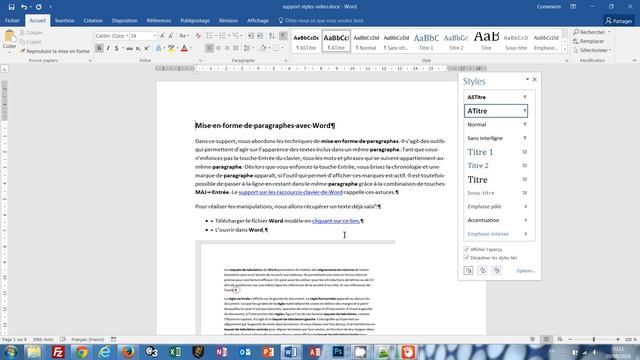640x360 pixels.
Task: Clear all formatting with the eraser icon
Action: point(198,36)
